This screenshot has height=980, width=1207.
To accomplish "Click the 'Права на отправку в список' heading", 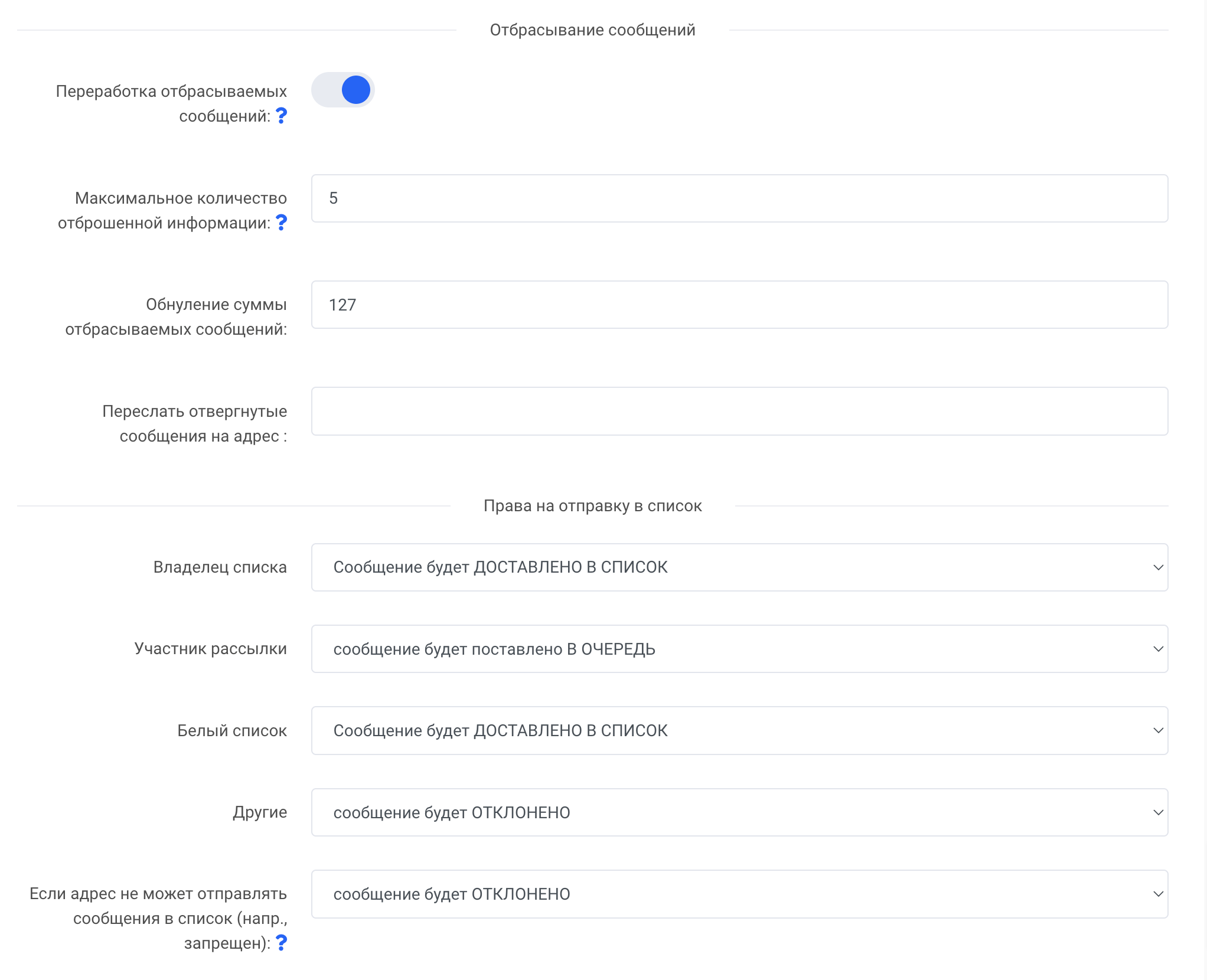I will pos(592,506).
